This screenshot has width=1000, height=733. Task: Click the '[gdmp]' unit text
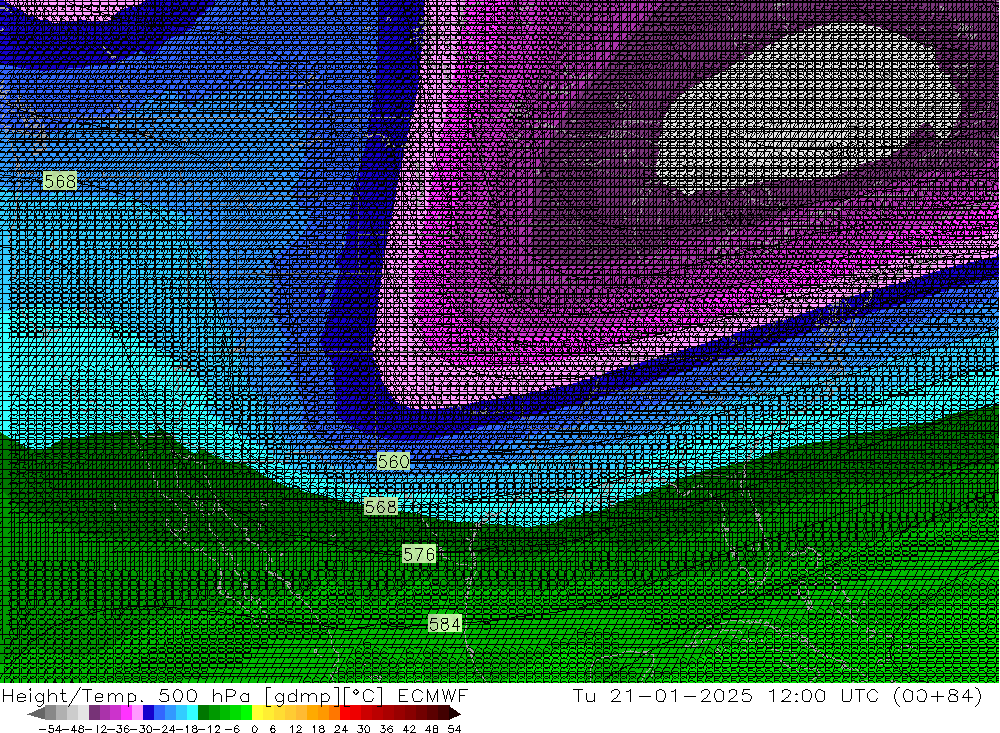click(x=304, y=696)
